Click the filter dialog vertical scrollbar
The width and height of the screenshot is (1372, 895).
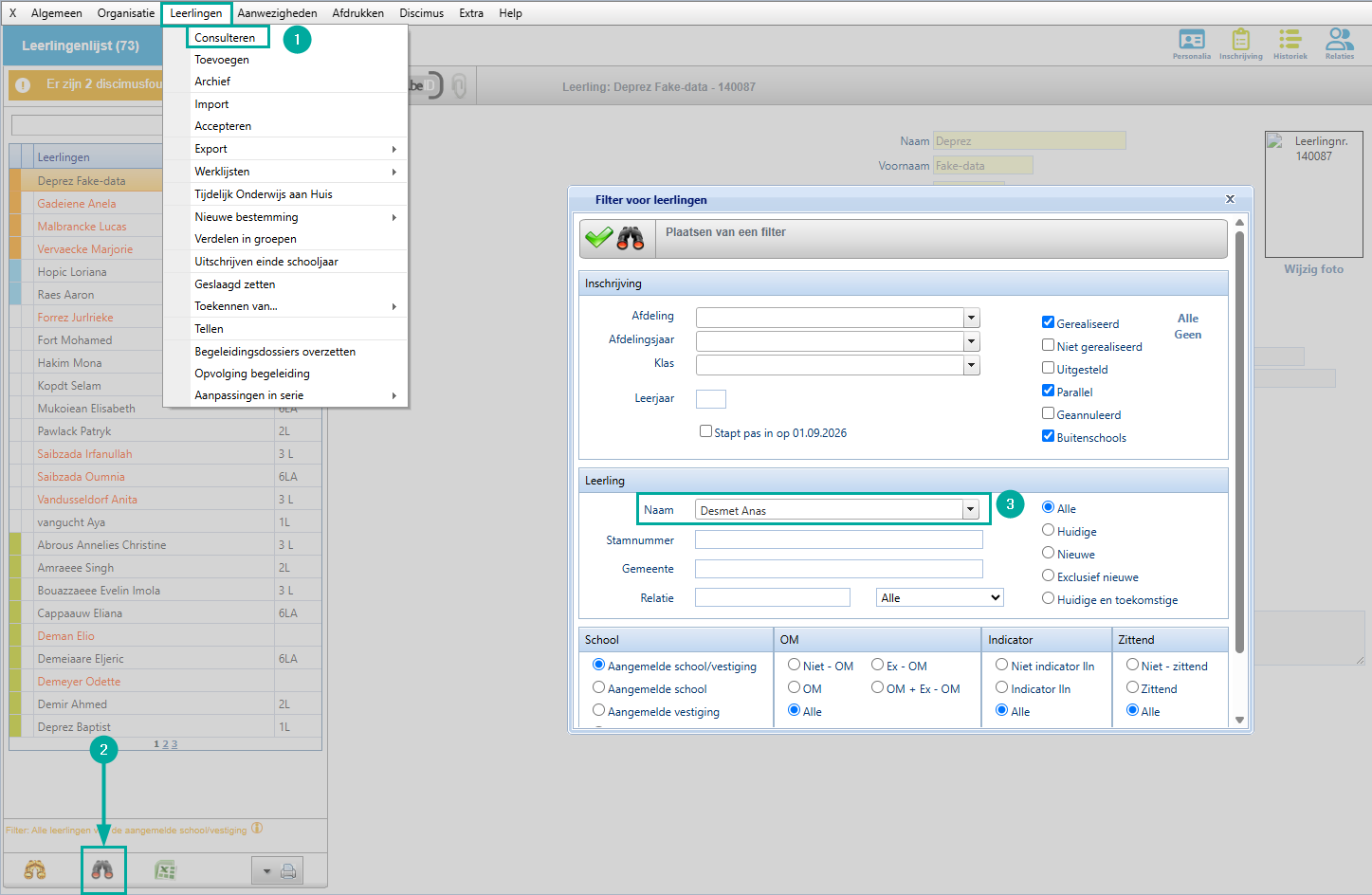click(x=1239, y=444)
